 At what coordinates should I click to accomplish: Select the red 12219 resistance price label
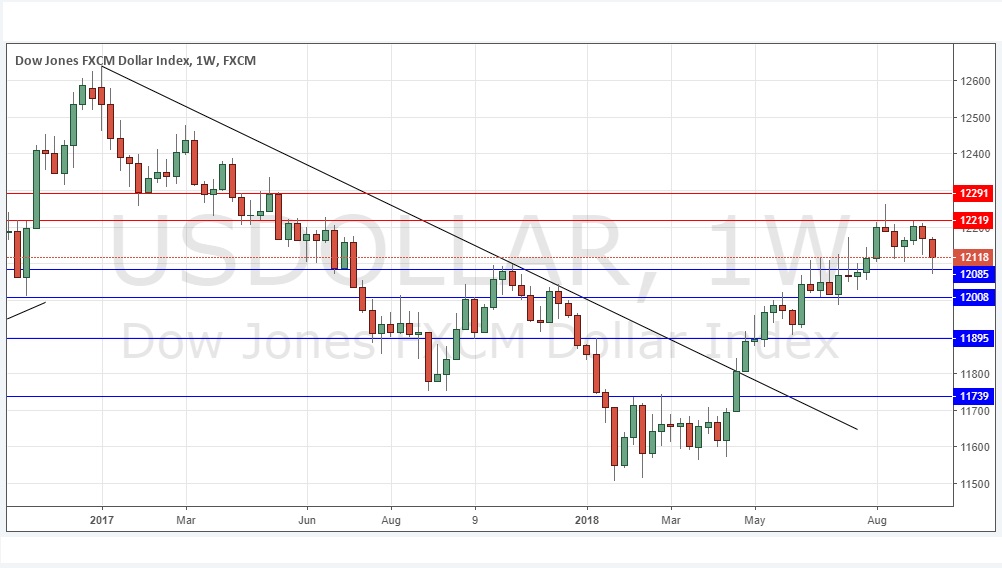(975, 220)
